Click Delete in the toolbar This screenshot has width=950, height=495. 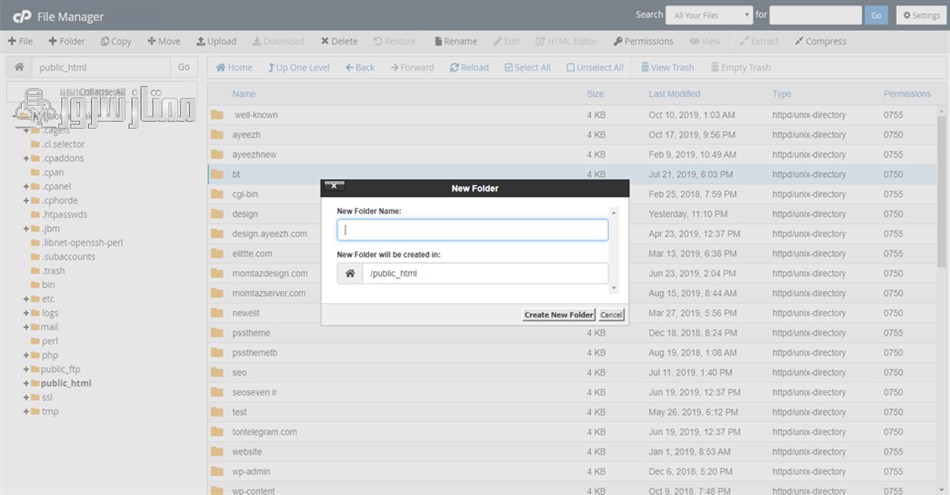(x=339, y=41)
